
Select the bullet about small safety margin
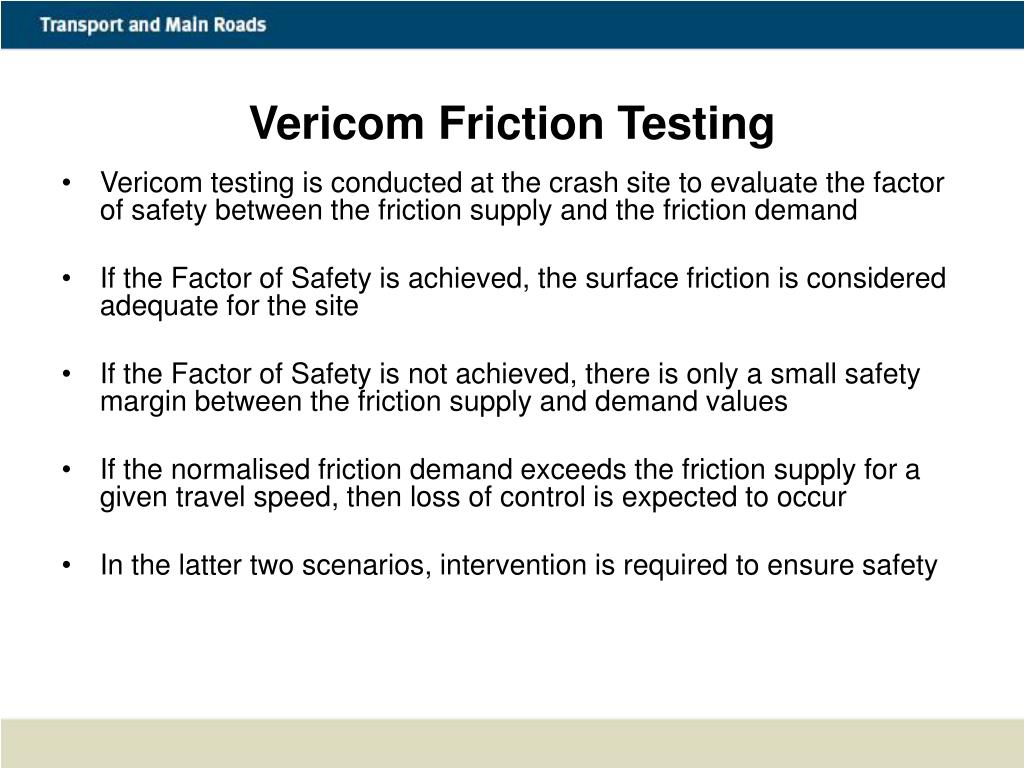coord(509,387)
